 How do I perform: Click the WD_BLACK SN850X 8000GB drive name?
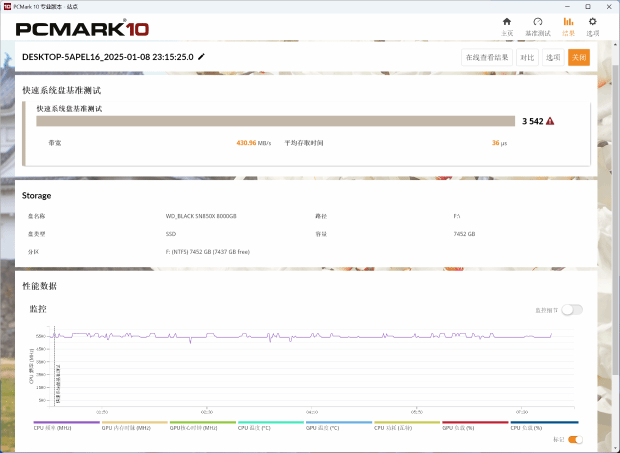[x=201, y=216]
